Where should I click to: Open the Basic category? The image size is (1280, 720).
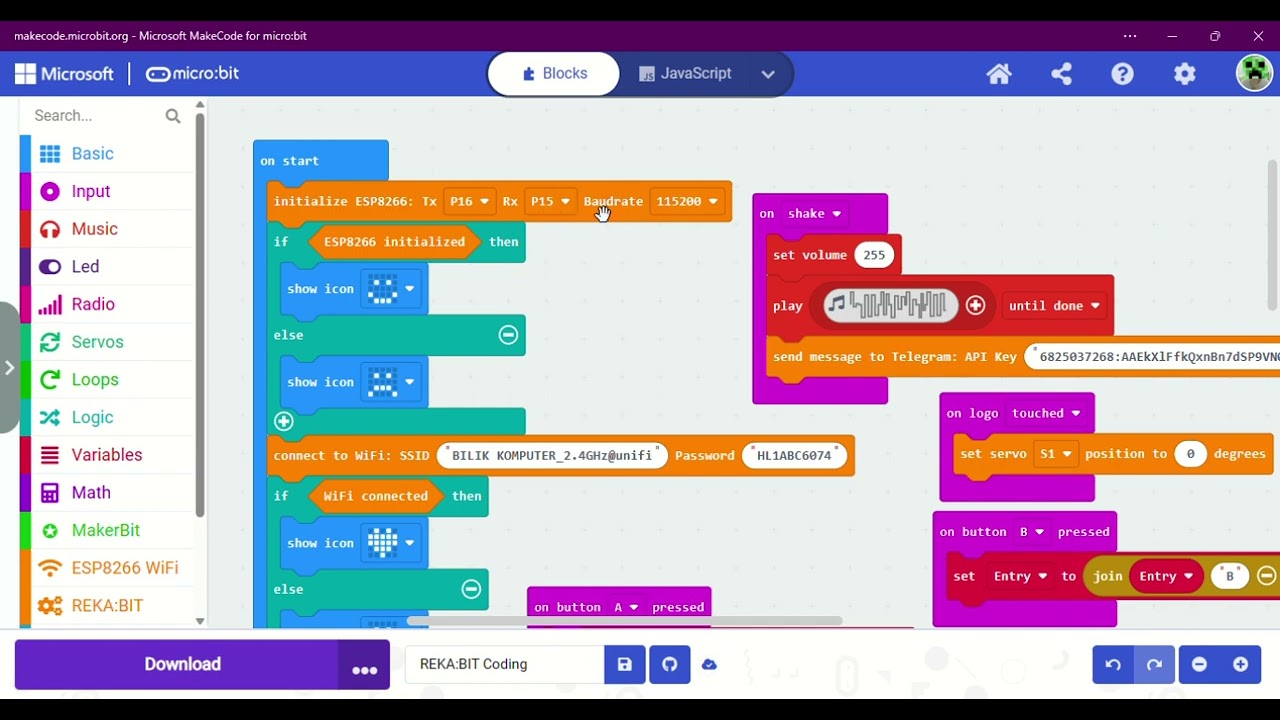point(107,154)
